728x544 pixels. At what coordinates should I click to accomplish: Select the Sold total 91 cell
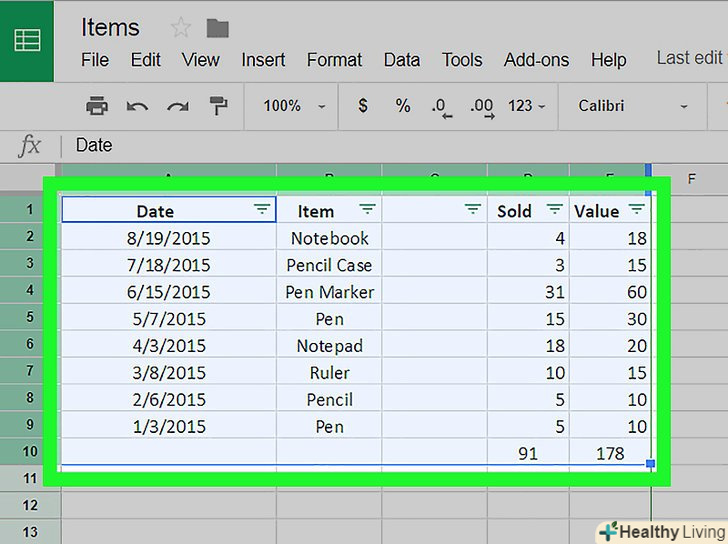(528, 453)
